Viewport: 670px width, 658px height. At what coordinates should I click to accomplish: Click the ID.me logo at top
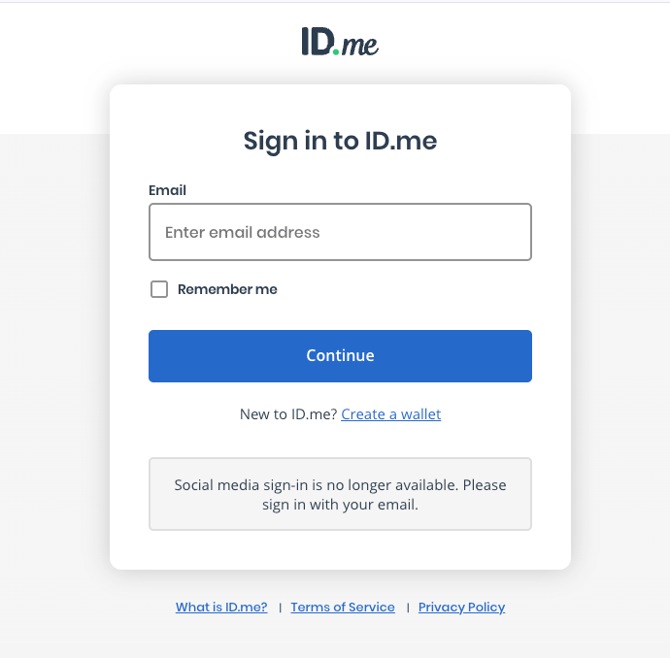click(x=340, y=41)
